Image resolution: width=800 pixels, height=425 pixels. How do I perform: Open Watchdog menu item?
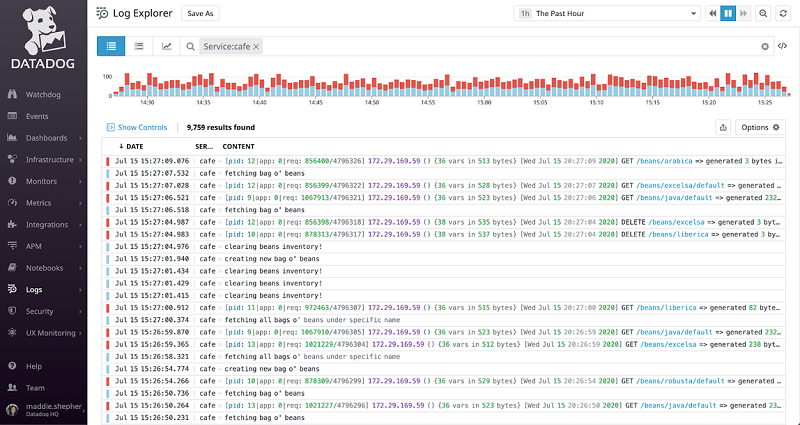click(x=43, y=94)
